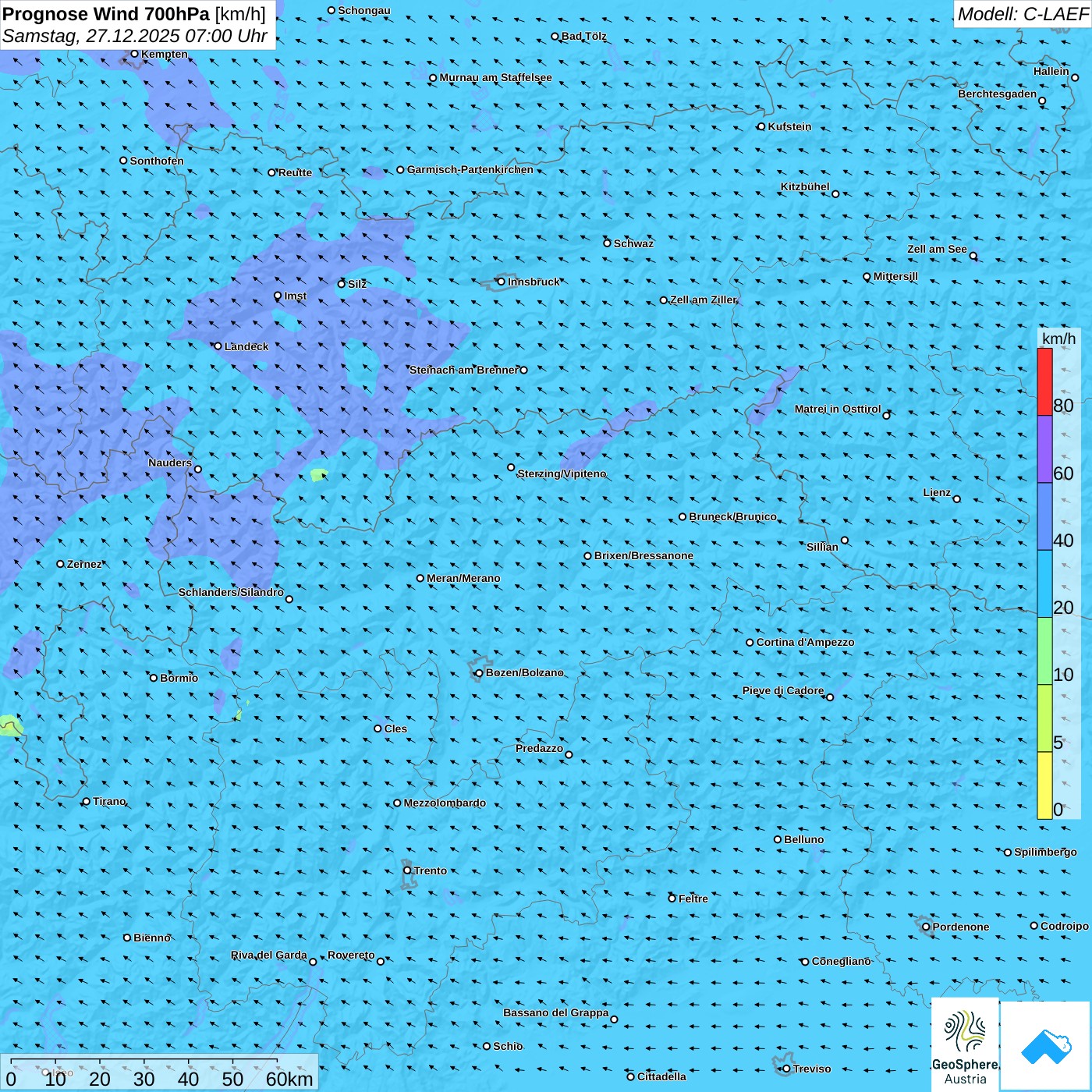Click the Nauders location dot
The height and width of the screenshot is (1092, 1092).
pyautogui.click(x=198, y=470)
